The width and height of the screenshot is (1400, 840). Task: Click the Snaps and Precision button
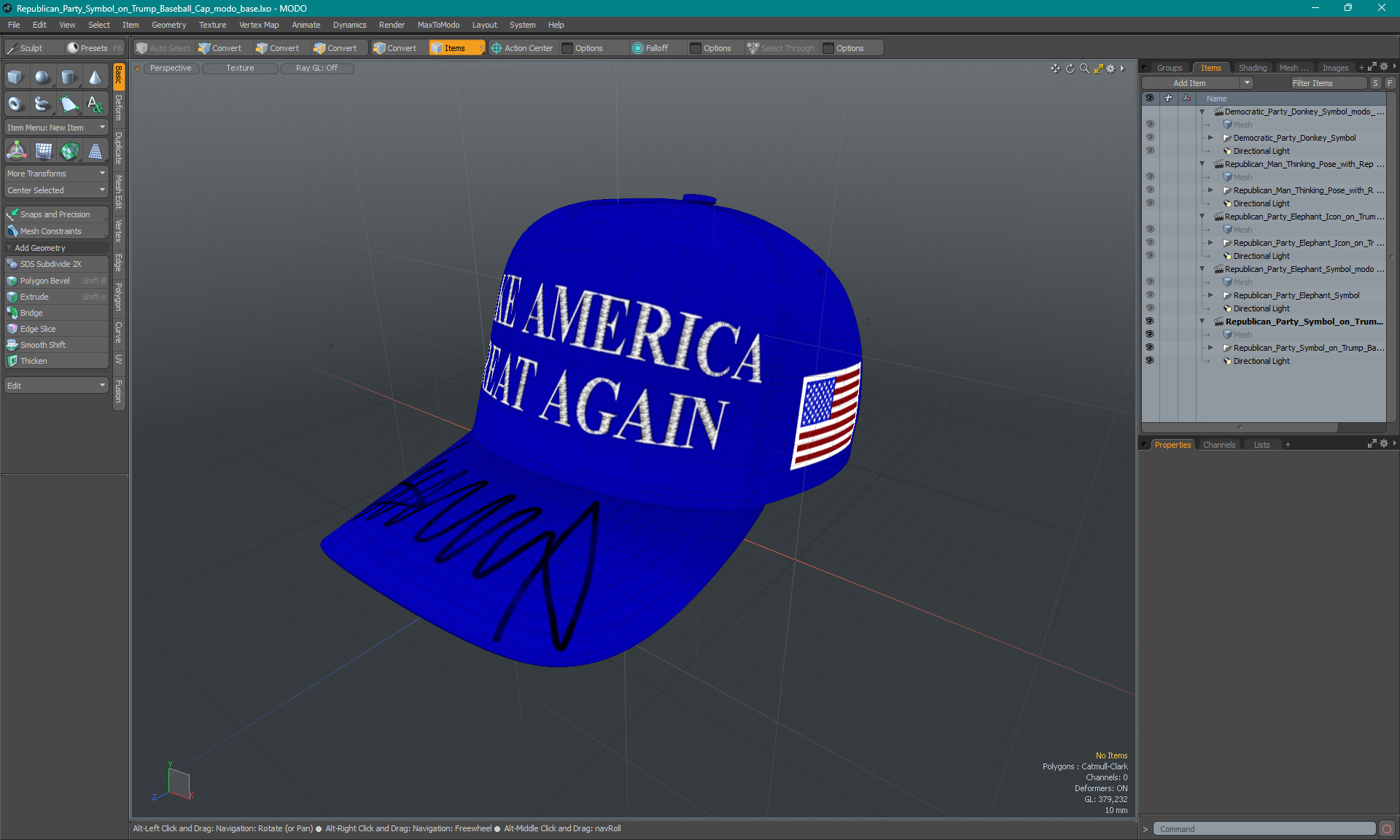pos(56,214)
